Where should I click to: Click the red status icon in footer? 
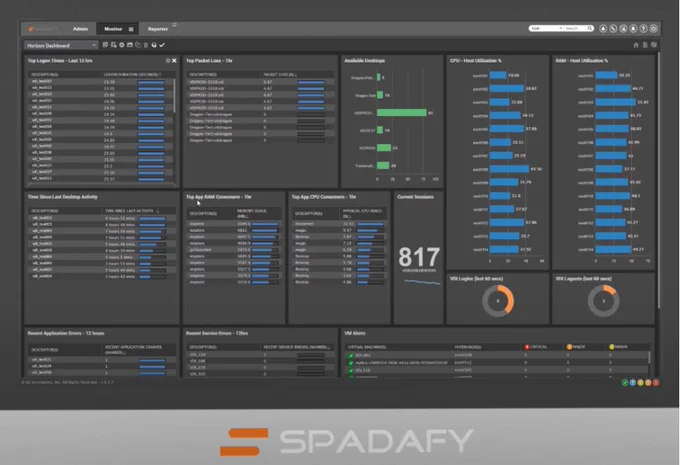pyautogui.click(x=656, y=383)
